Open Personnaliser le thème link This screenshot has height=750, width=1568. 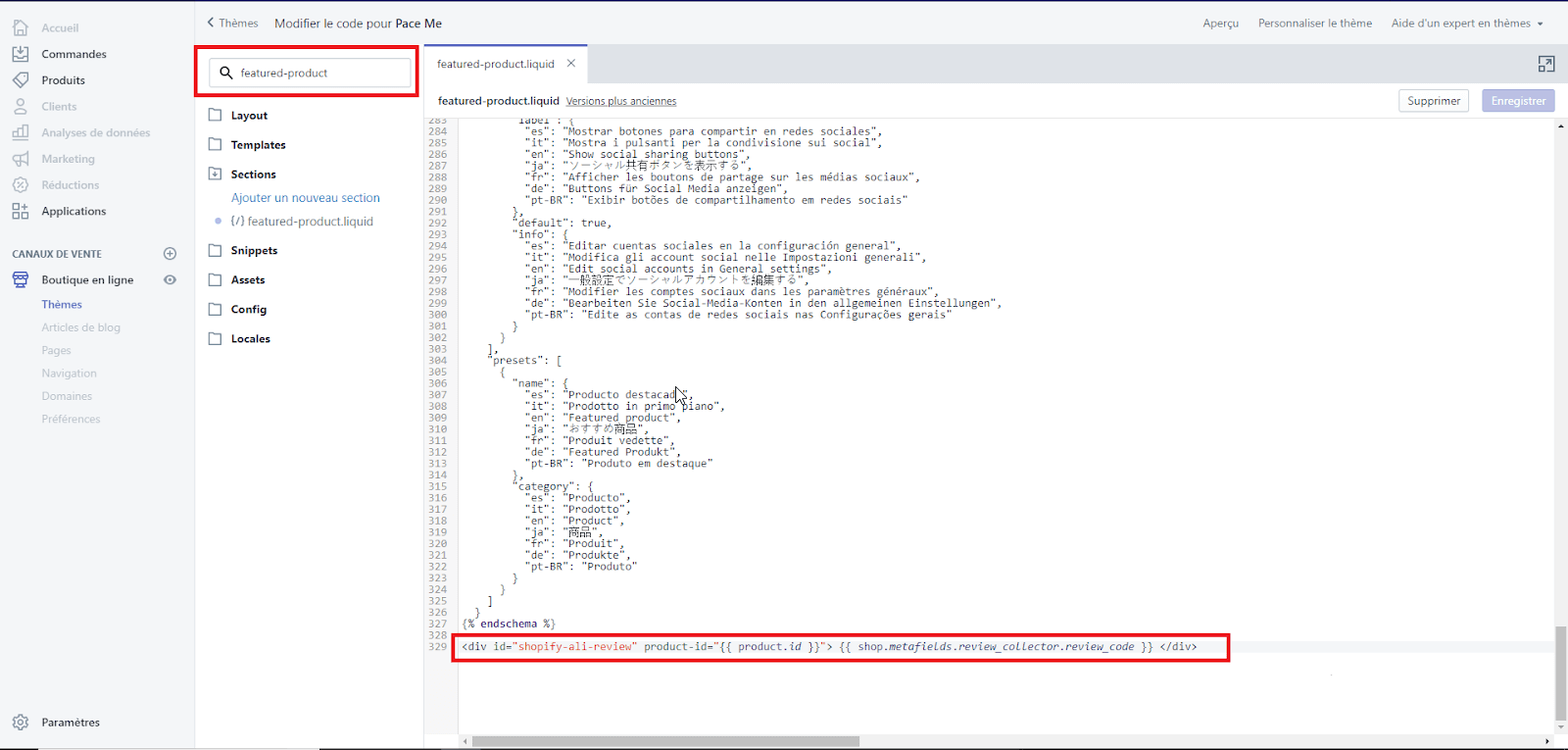(x=1315, y=24)
